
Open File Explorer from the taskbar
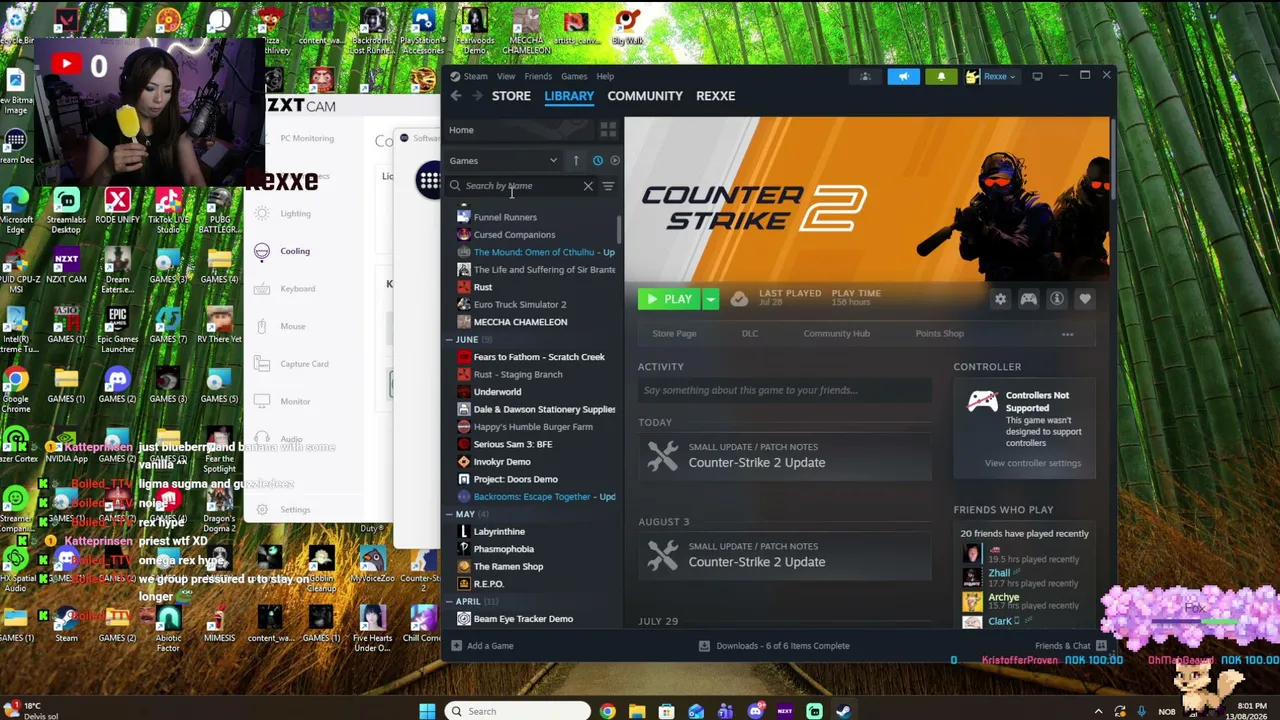click(x=637, y=712)
